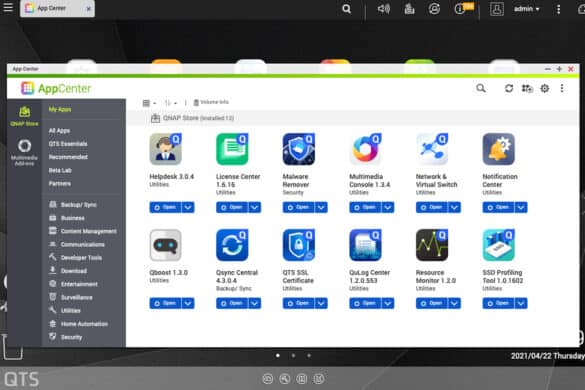
Task: Click the App Center search magnifier
Action: pyautogui.click(x=481, y=88)
